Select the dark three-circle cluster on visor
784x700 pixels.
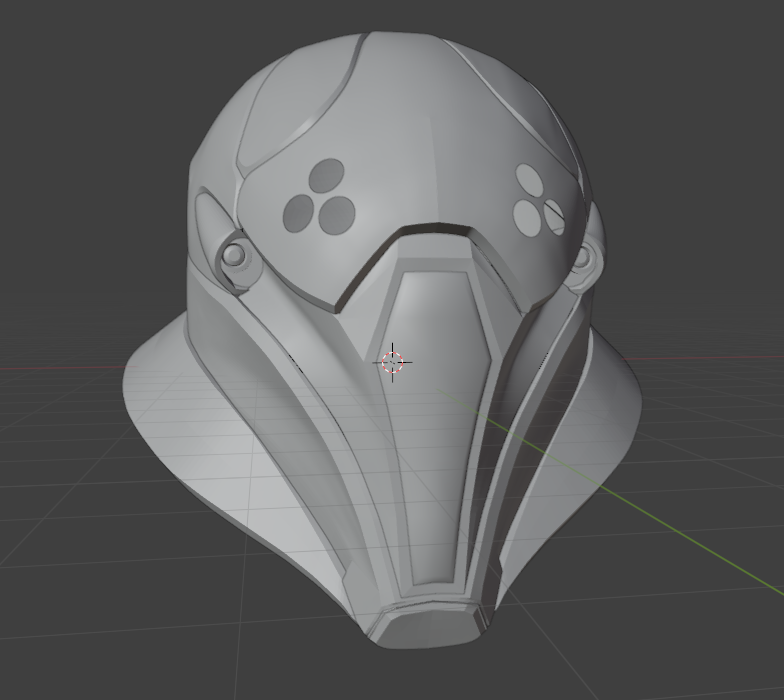point(320,197)
